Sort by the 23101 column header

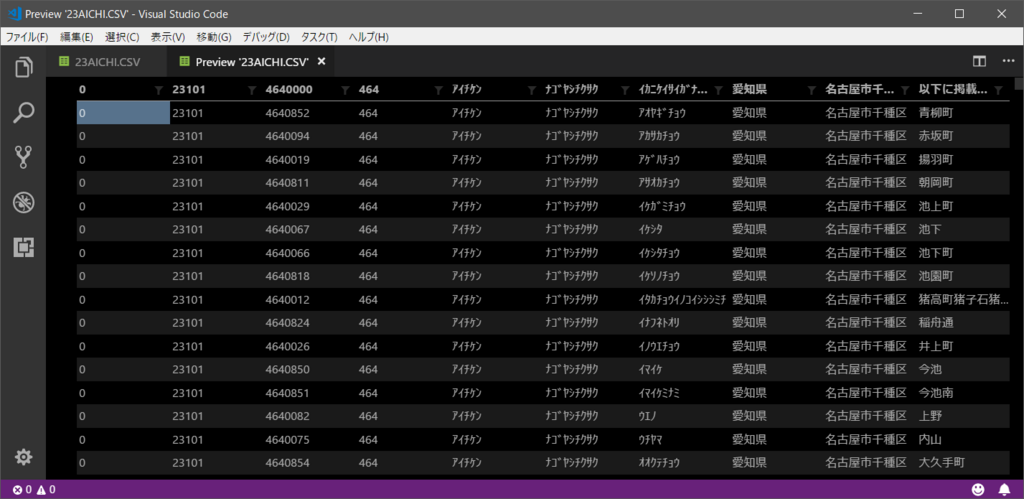[x=189, y=90]
